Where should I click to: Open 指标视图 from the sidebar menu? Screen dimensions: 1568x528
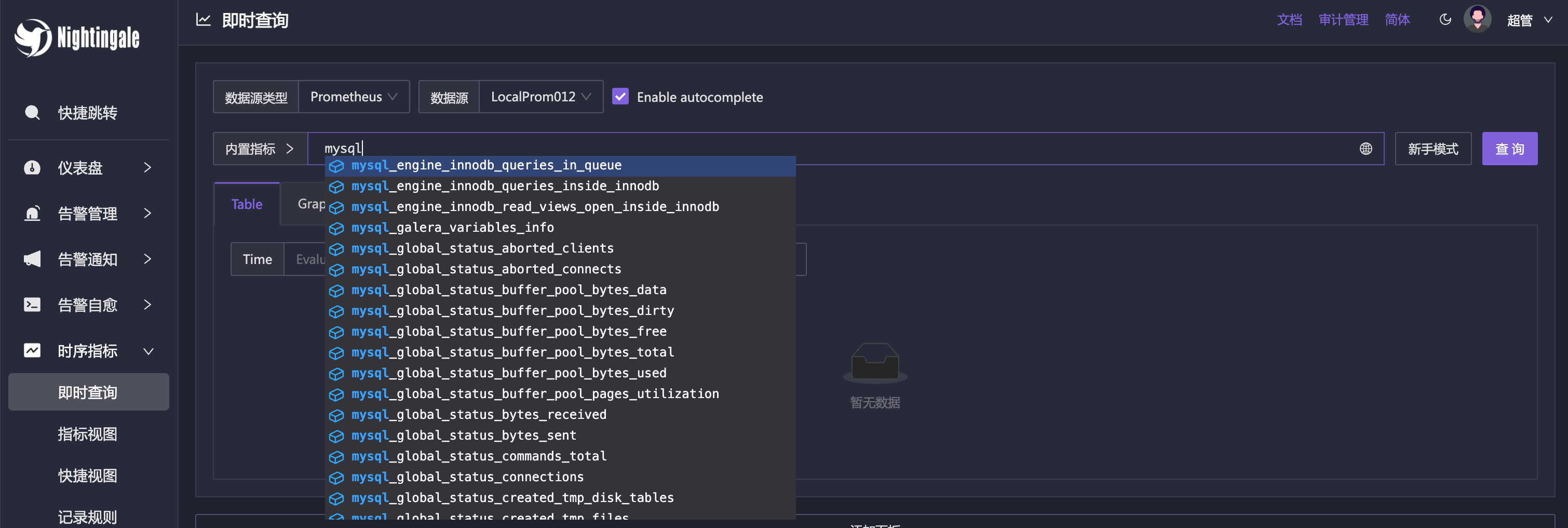tap(88, 434)
